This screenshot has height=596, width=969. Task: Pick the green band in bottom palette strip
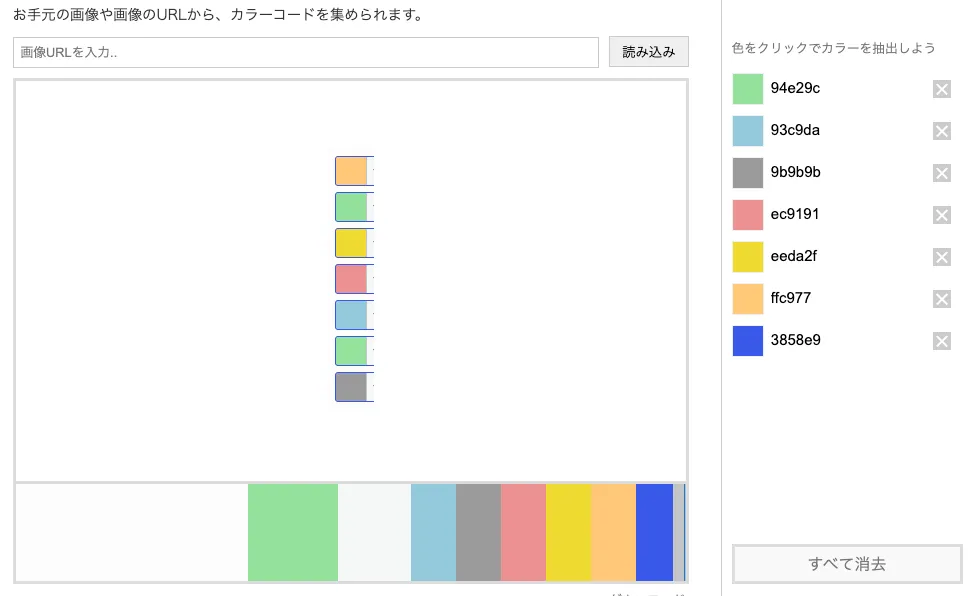[x=293, y=532]
